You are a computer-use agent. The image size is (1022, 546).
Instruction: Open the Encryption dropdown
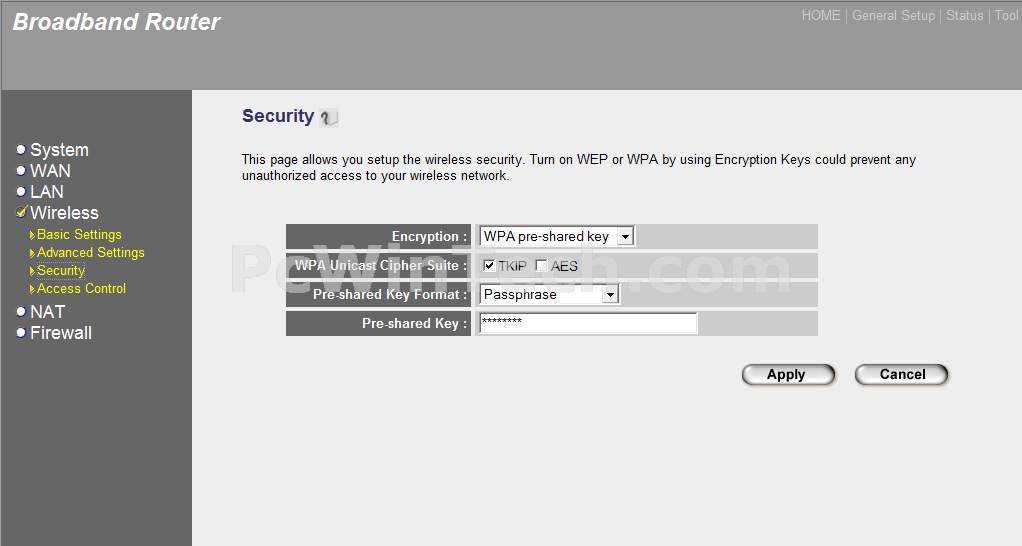tap(557, 236)
